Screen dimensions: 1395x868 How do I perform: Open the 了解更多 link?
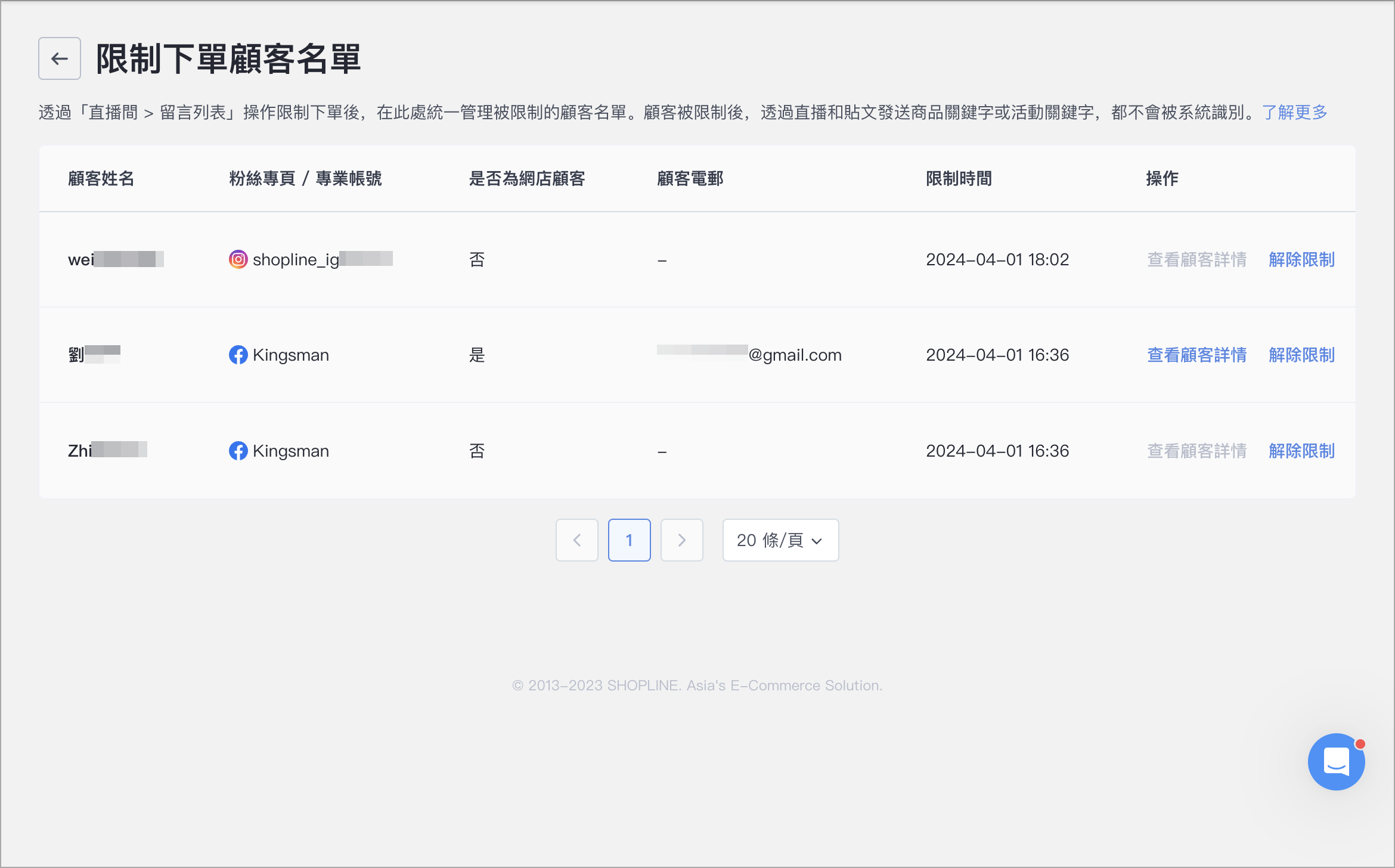pyautogui.click(x=1295, y=112)
